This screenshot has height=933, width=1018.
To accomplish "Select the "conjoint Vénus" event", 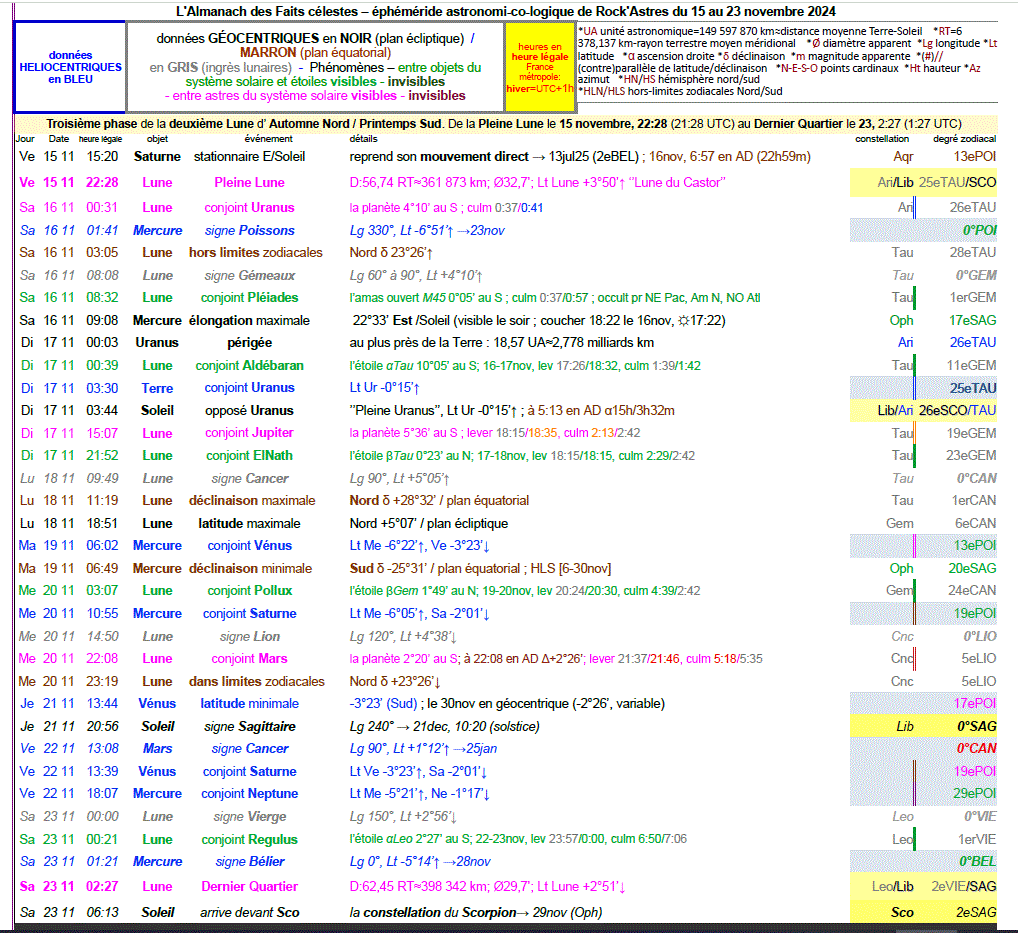I will [x=249, y=546].
